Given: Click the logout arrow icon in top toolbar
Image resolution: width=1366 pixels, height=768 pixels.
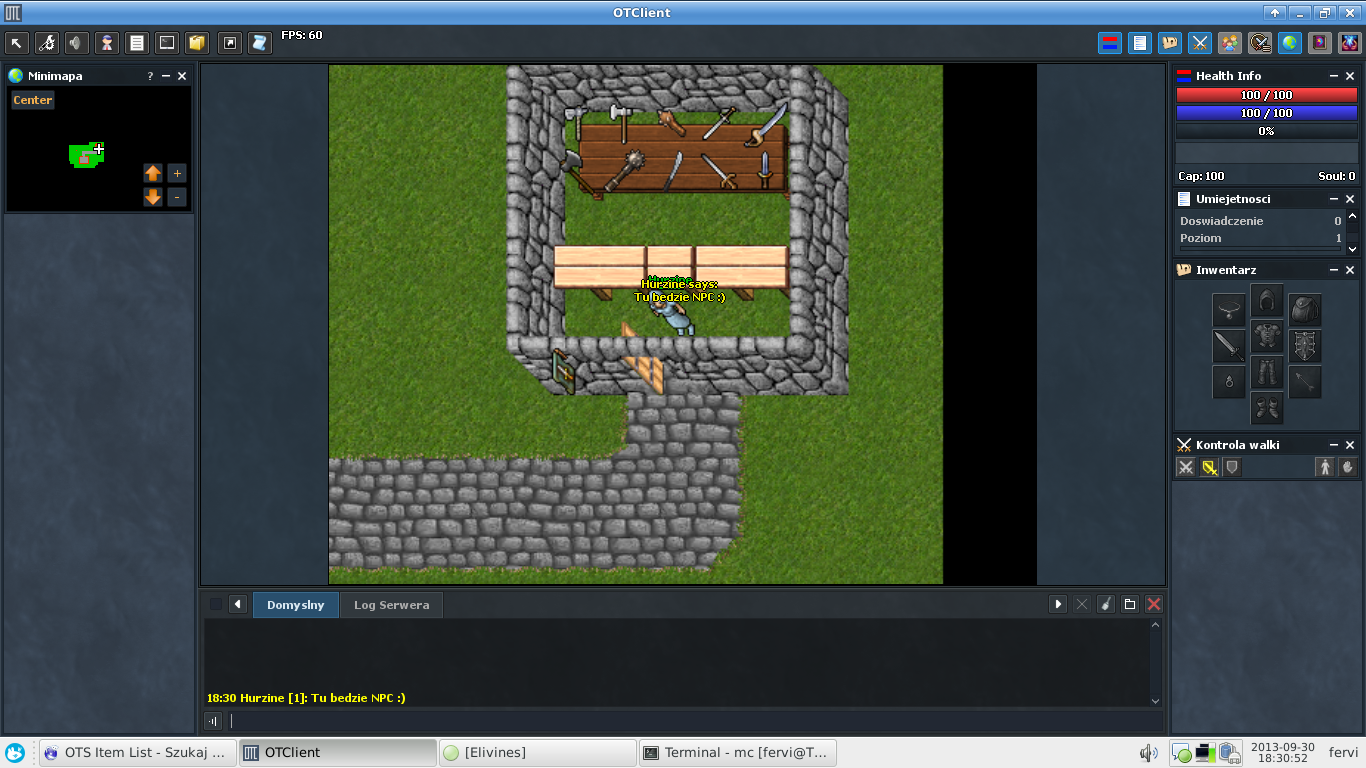Looking at the screenshot, I should pyautogui.click(x=17, y=43).
